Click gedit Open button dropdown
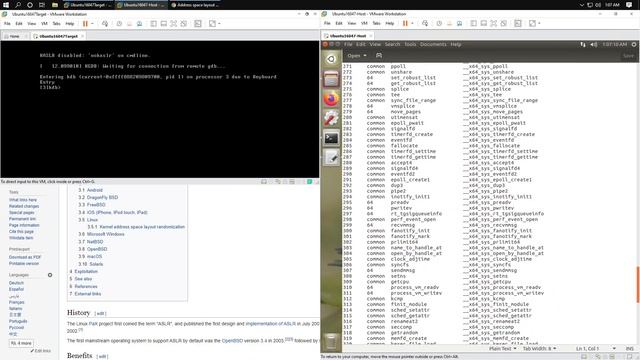 (357, 56)
